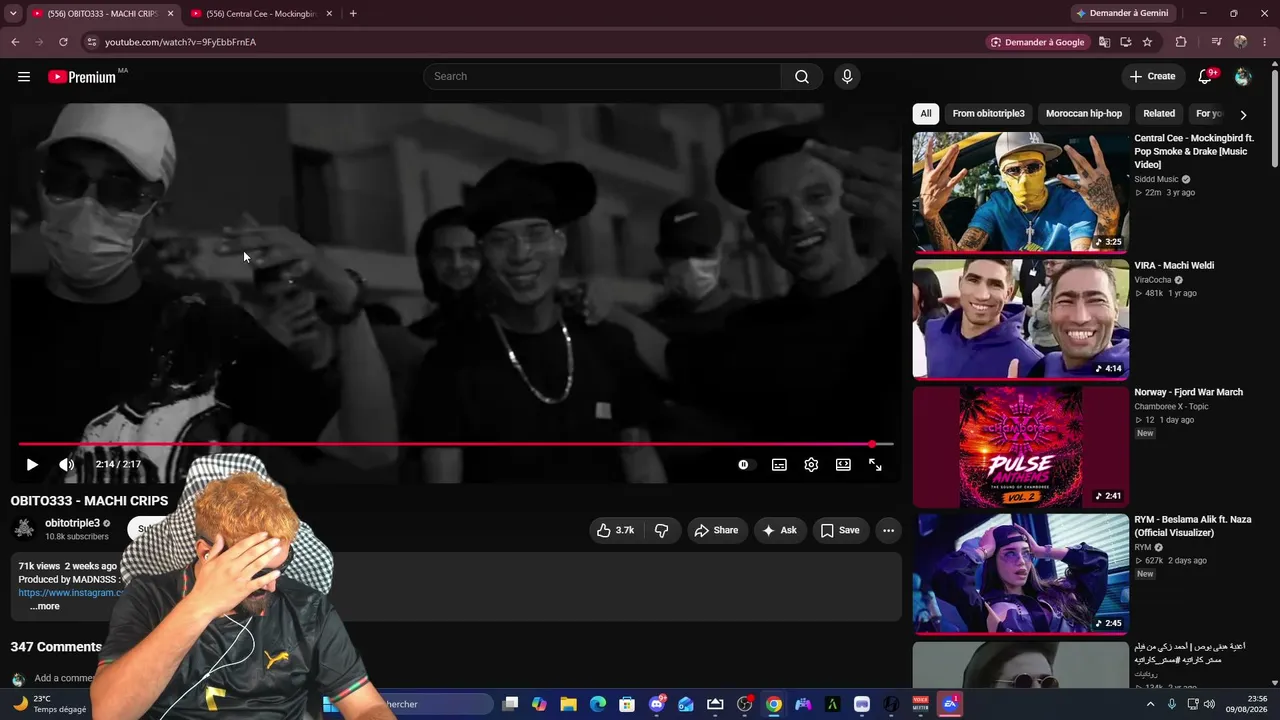Mute the video volume
The width and height of the screenshot is (1280, 720).
pyautogui.click(x=67, y=465)
